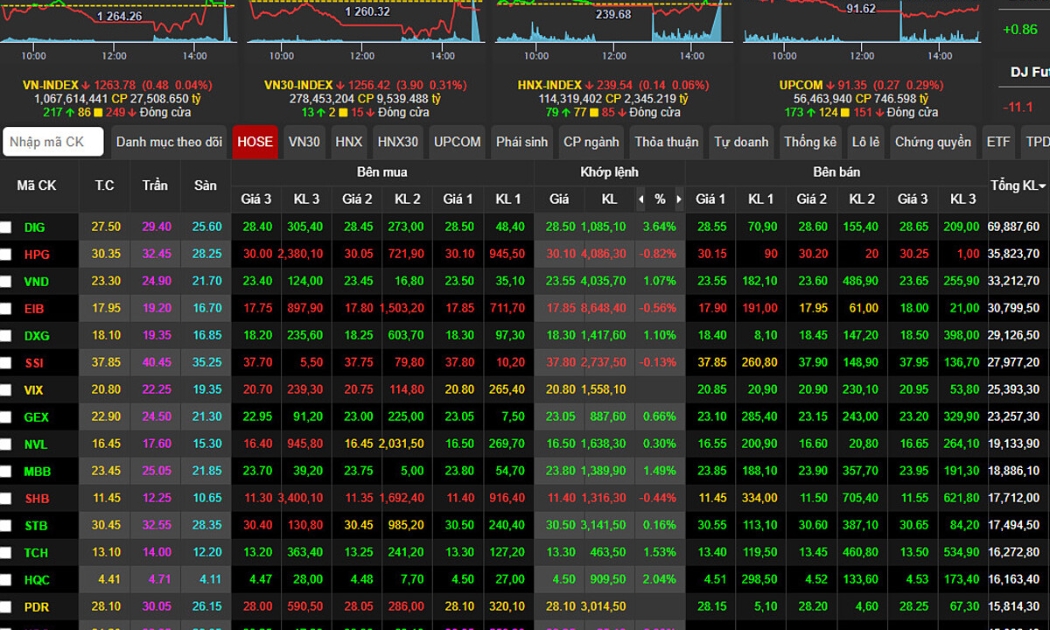The width and height of the screenshot is (1050, 630).
Task: Switch to the UPCOM tab
Action: 457,142
